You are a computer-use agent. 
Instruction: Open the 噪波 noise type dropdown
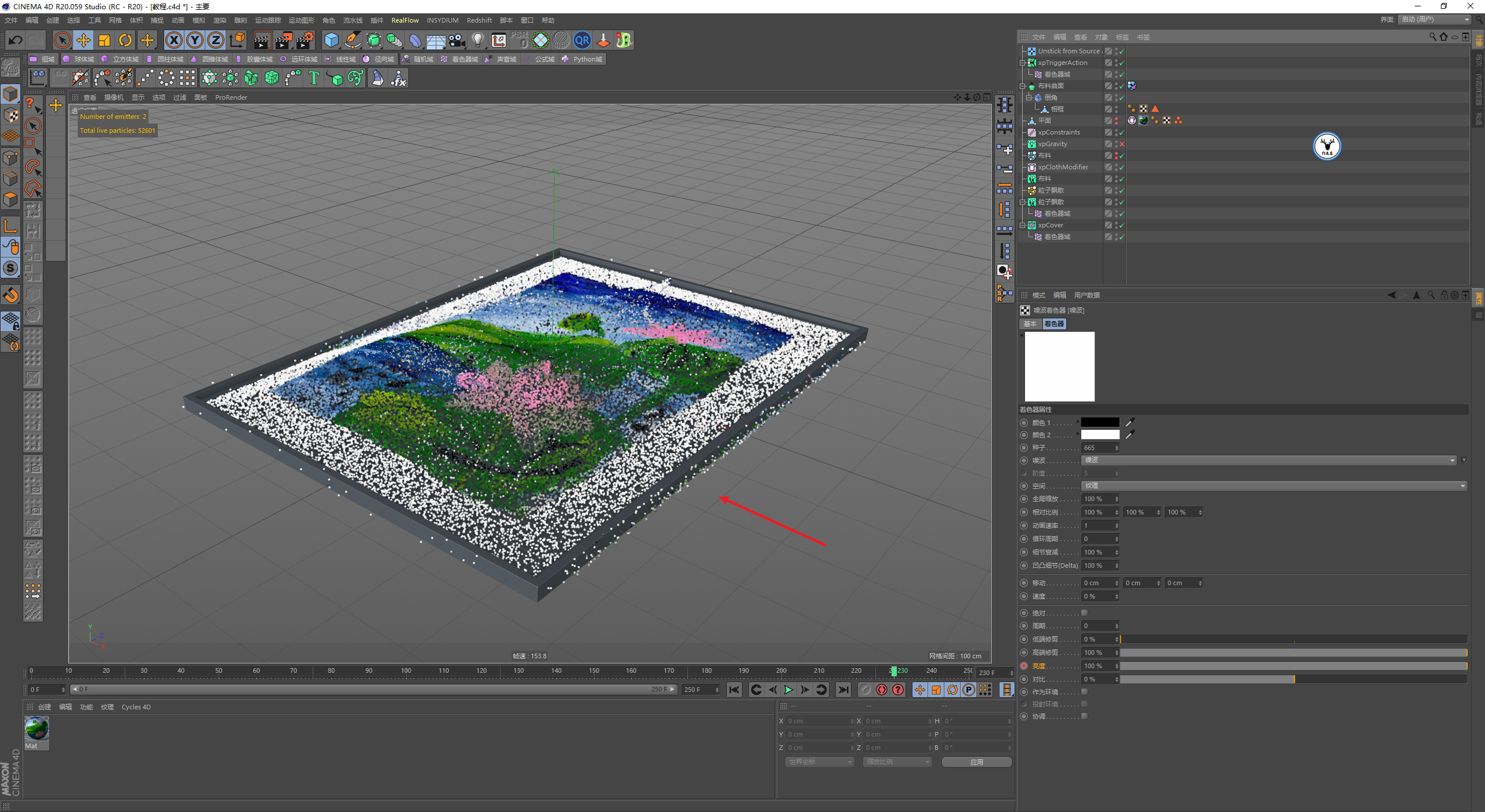1269,460
